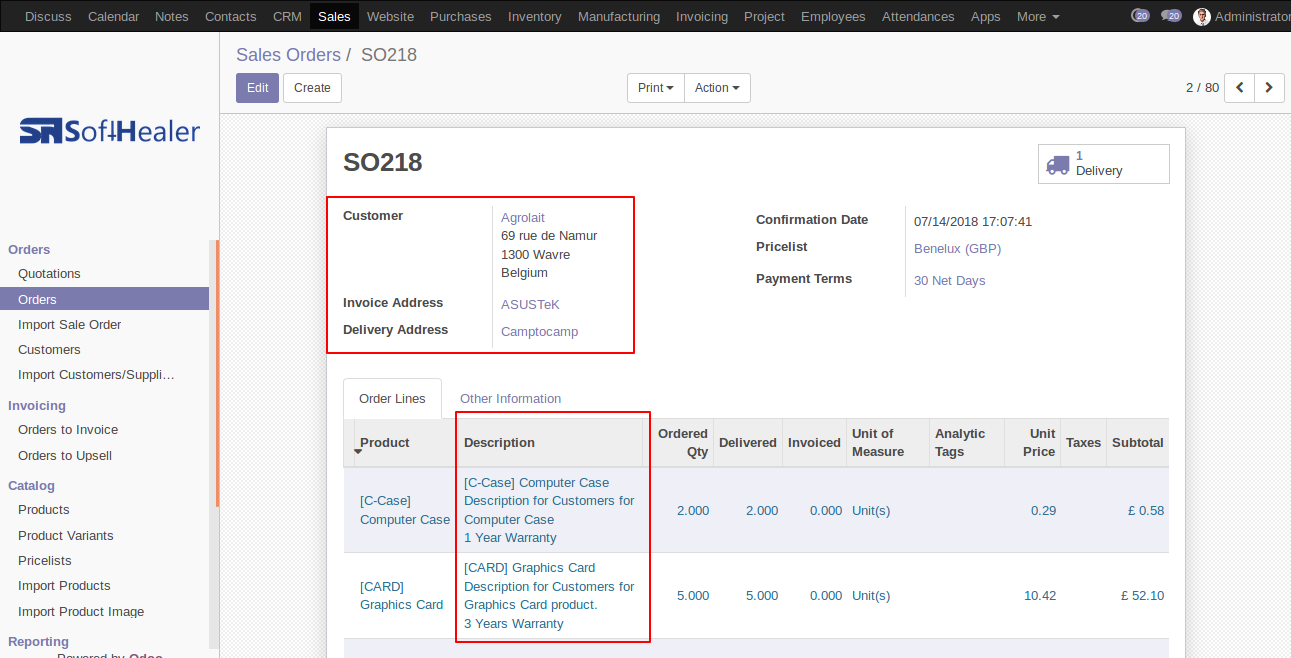Viewport: 1291px width, 658px height.
Task: Open the Manufacturing menu
Action: (x=619, y=16)
